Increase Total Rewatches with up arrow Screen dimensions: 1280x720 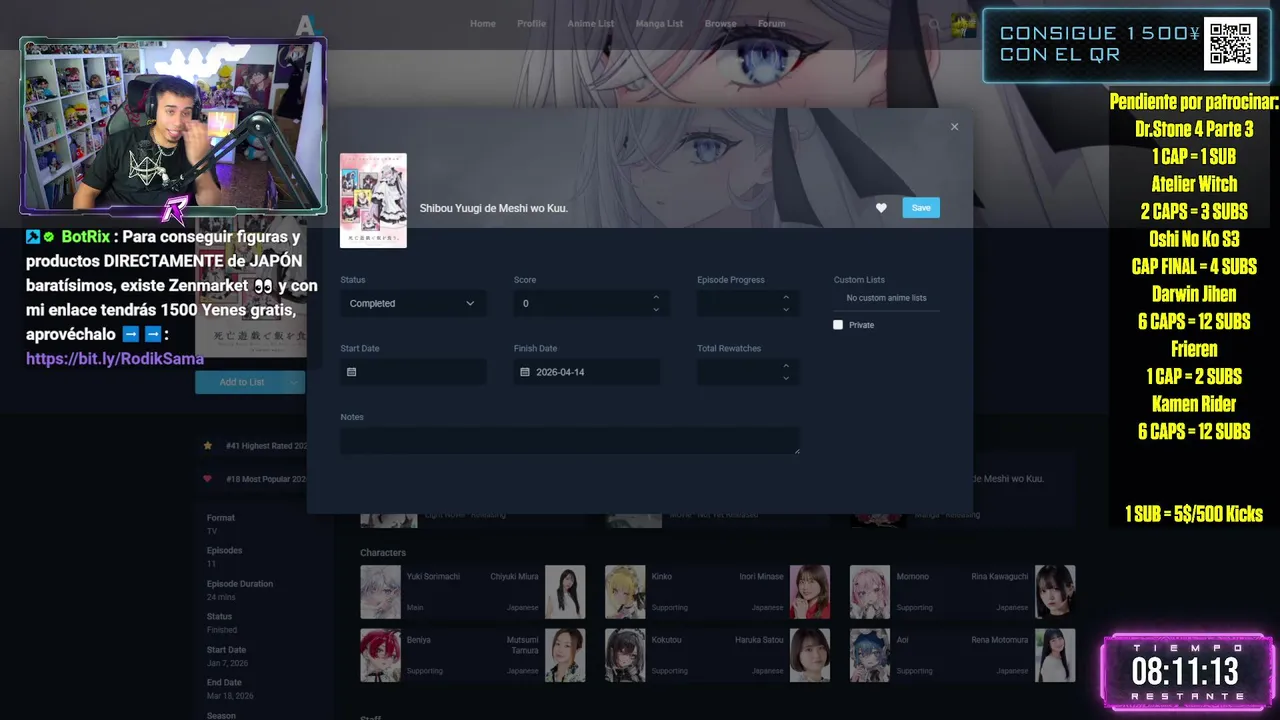(x=786, y=366)
